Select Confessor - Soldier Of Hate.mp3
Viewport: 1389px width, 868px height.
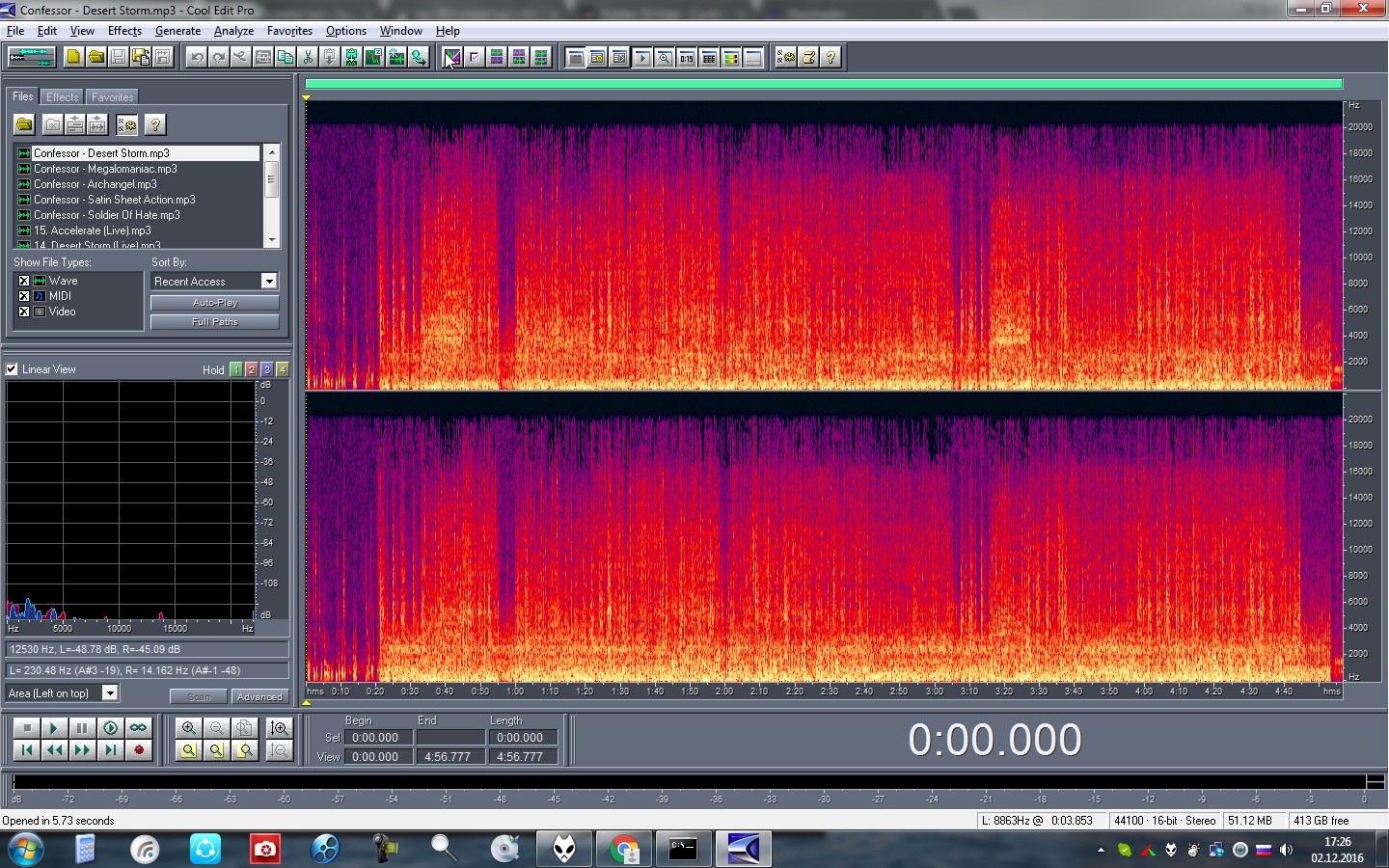coord(106,215)
